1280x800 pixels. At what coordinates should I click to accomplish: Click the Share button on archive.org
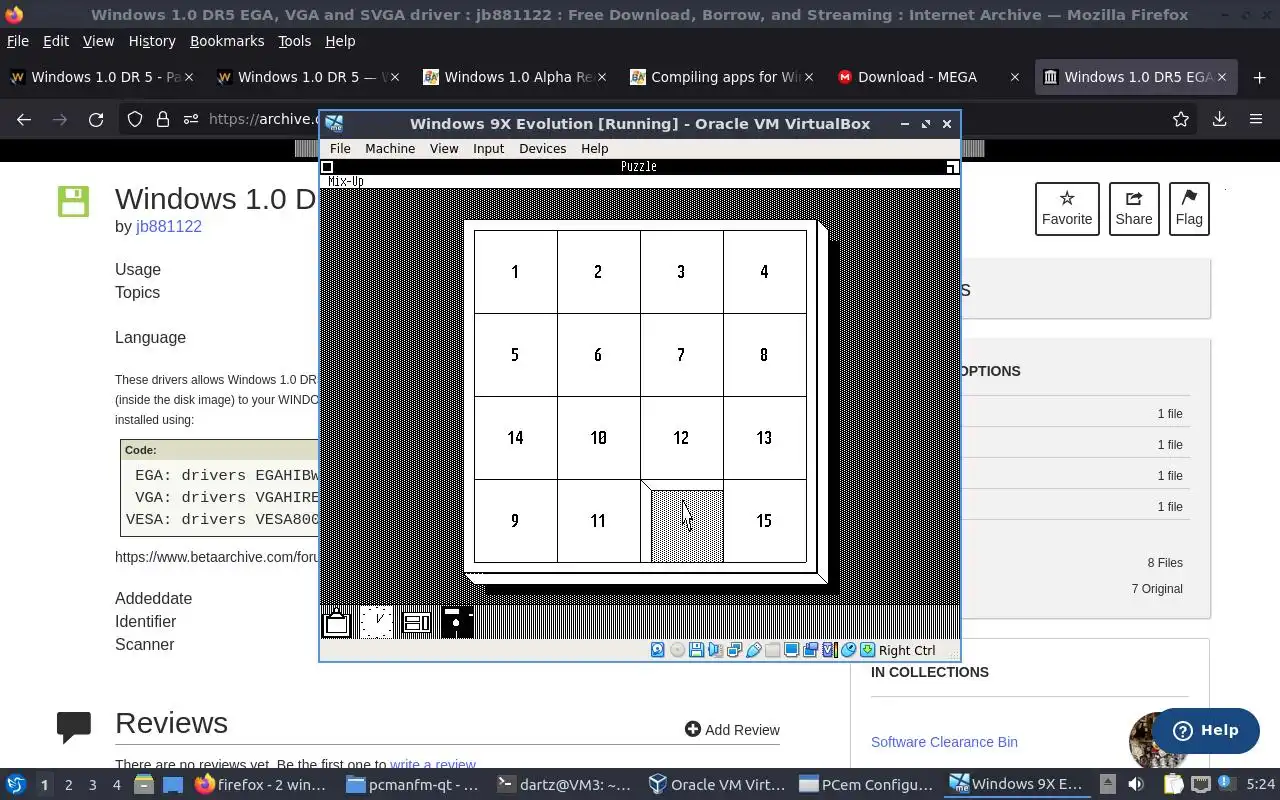pyautogui.click(x=1134, y=209)
